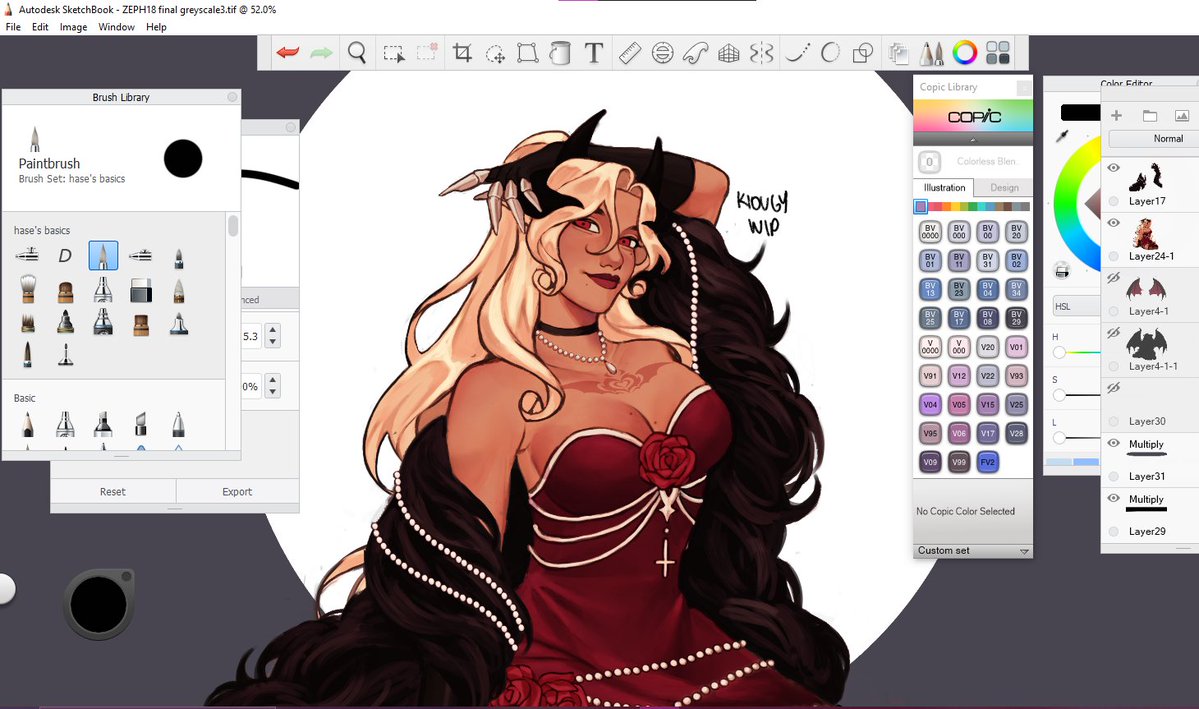Open the HSL color mode dropdown

point(1076,307)
